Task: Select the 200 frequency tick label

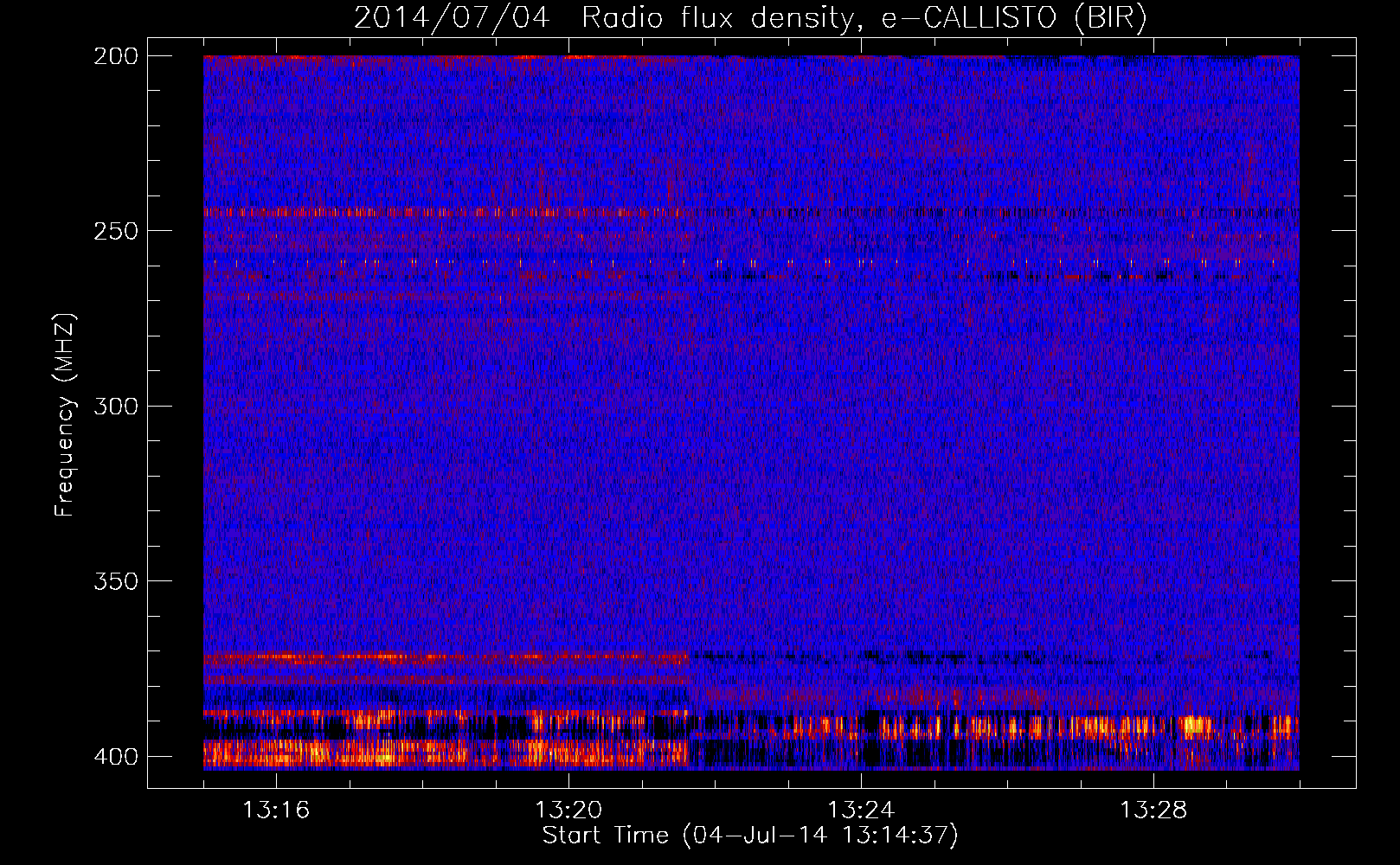Action: pyautogui.click(x=115, y=55)
